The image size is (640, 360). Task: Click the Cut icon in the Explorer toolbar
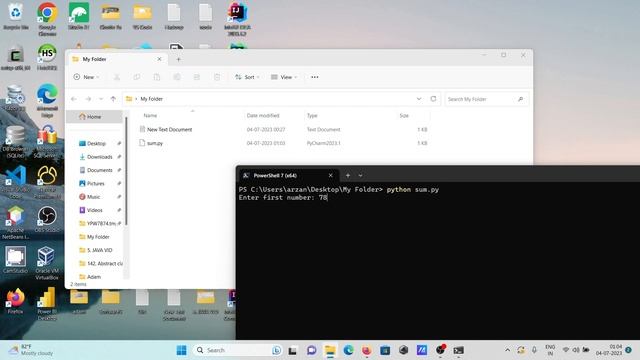117,77
